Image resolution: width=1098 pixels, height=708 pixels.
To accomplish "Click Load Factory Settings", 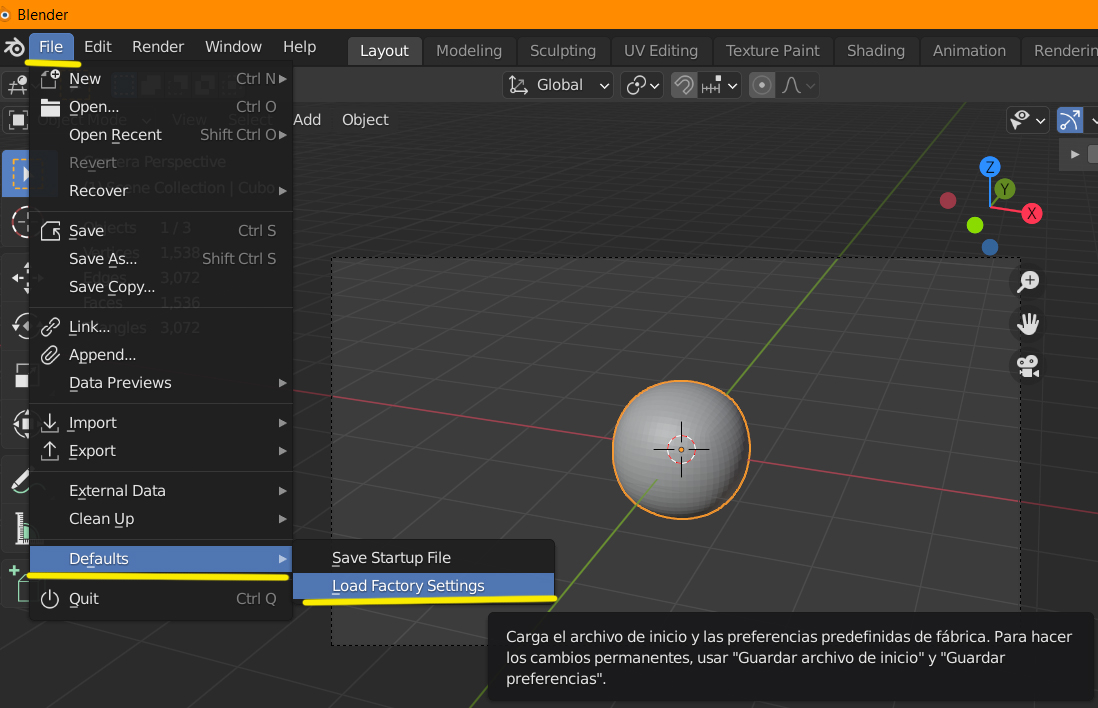I will pyautogui.click(x=423, y=586).
